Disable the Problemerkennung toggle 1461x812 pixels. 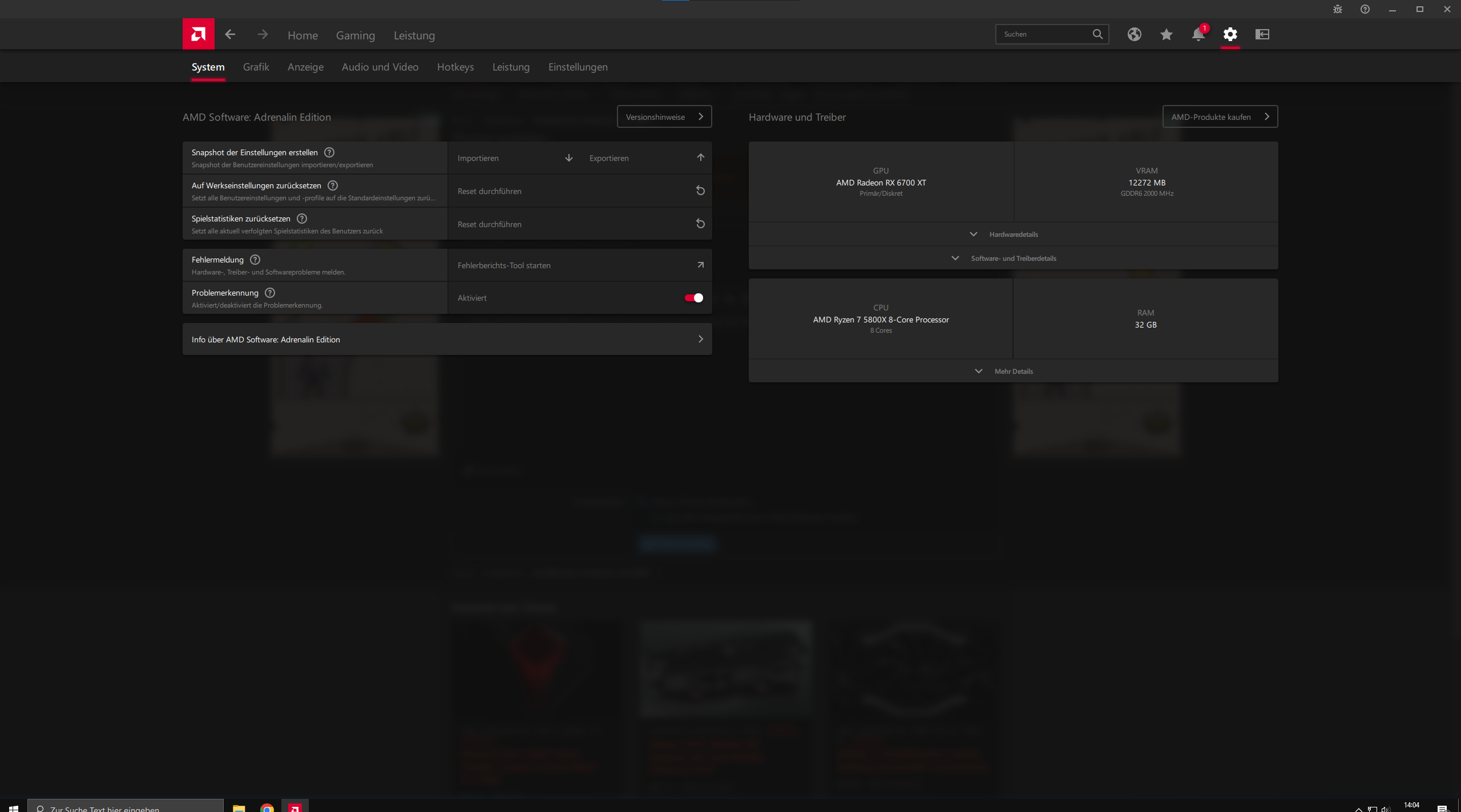click(693, 298)
